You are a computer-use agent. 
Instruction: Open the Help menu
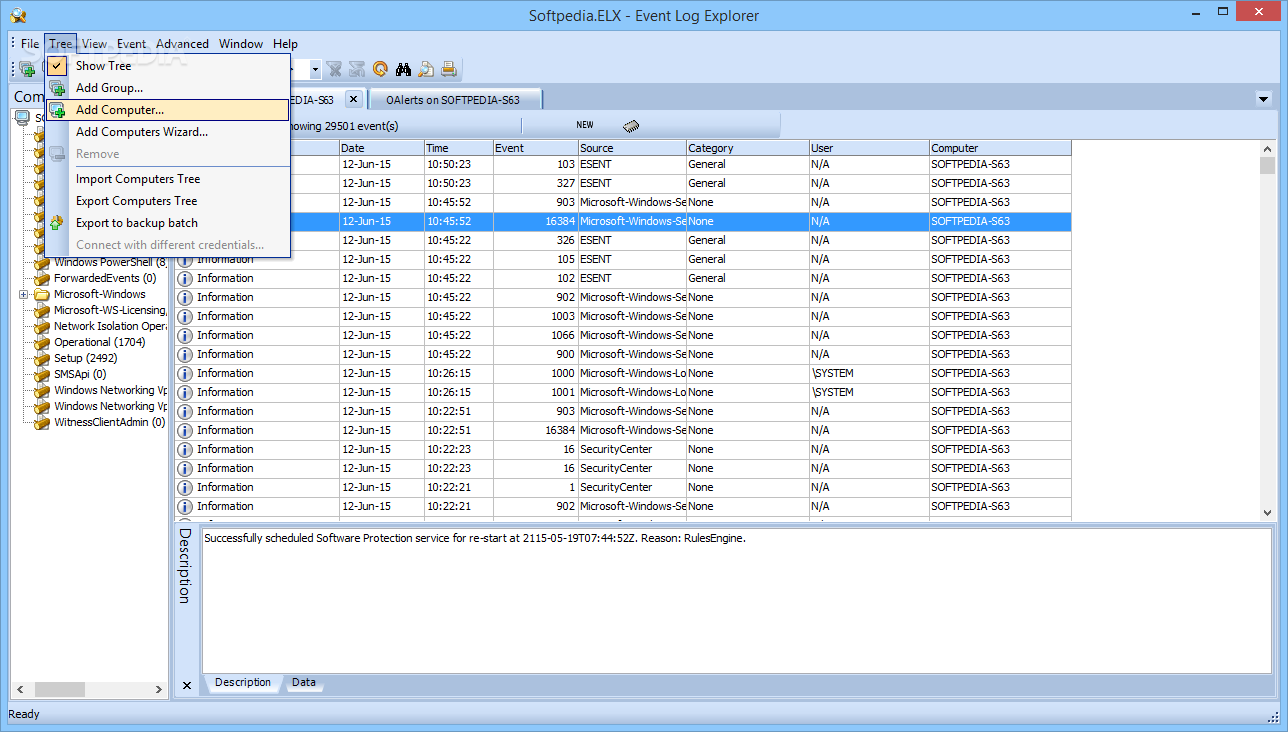coord(286,44)
